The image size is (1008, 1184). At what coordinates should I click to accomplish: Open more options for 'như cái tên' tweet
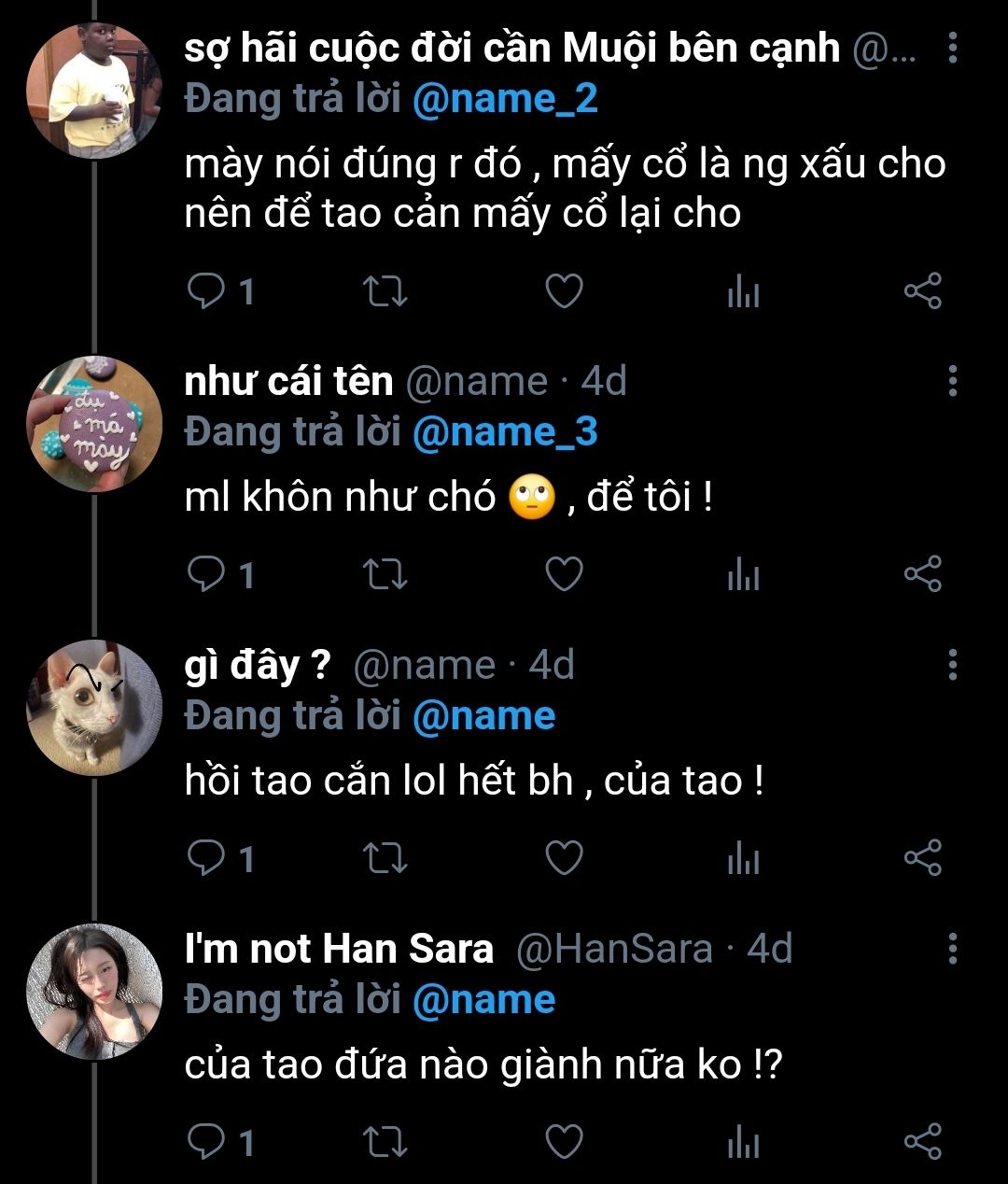tap(952, 381)
